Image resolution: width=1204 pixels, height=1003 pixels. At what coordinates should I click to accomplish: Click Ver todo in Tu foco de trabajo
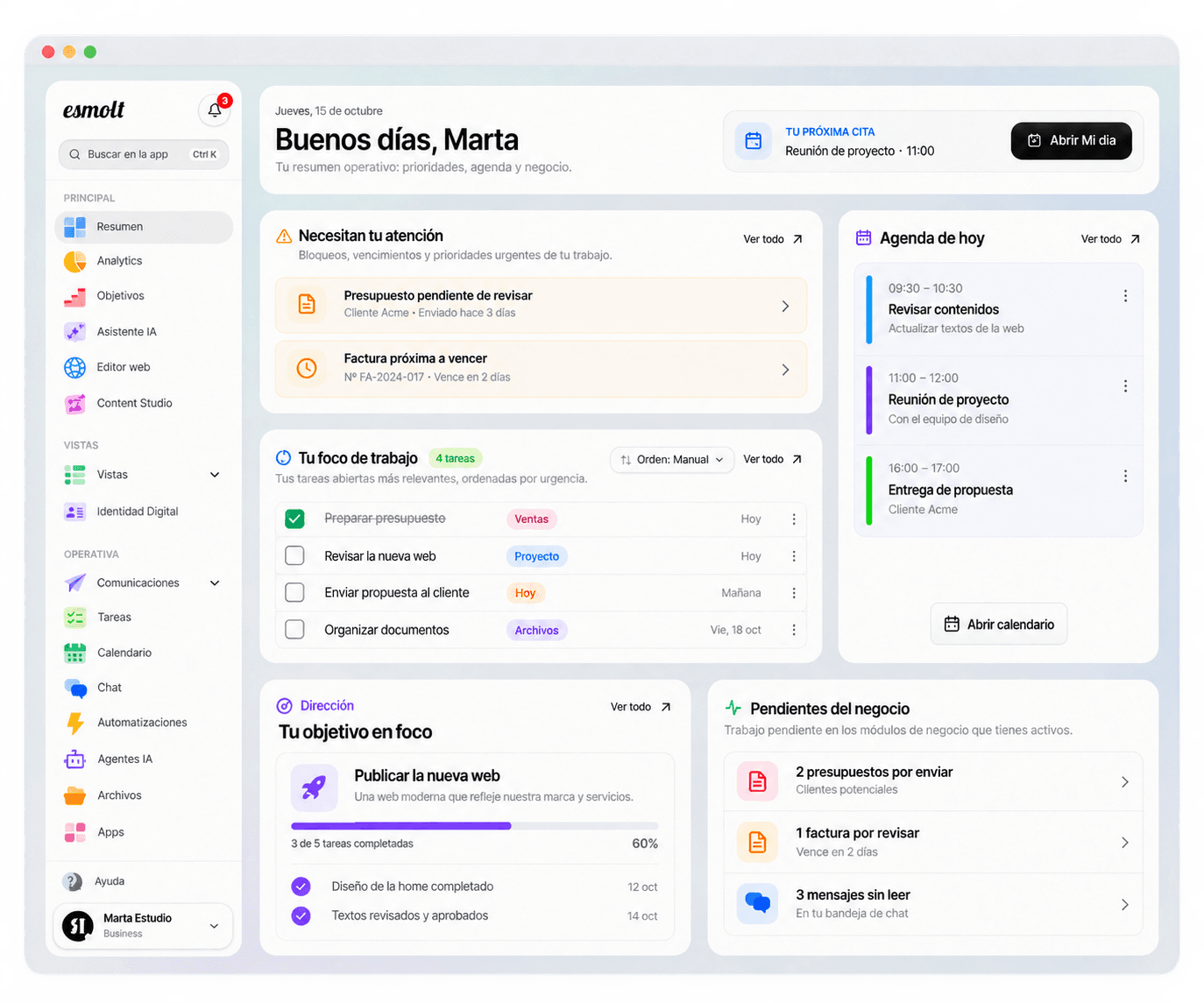(772, 459)
